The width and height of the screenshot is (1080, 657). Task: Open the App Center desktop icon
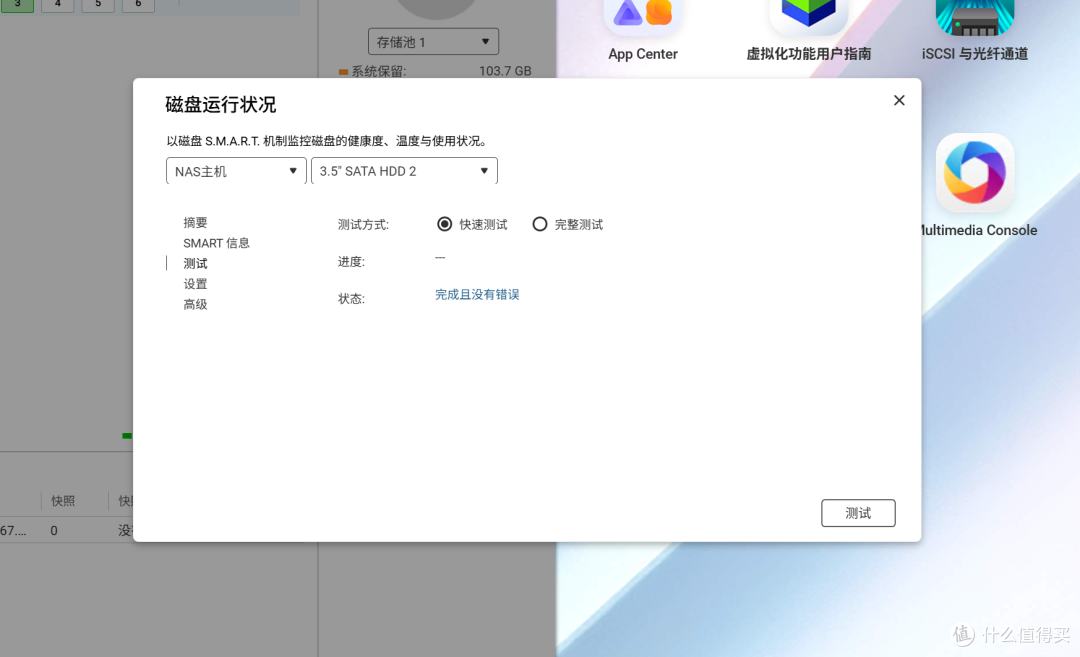(x=643, y=18)
